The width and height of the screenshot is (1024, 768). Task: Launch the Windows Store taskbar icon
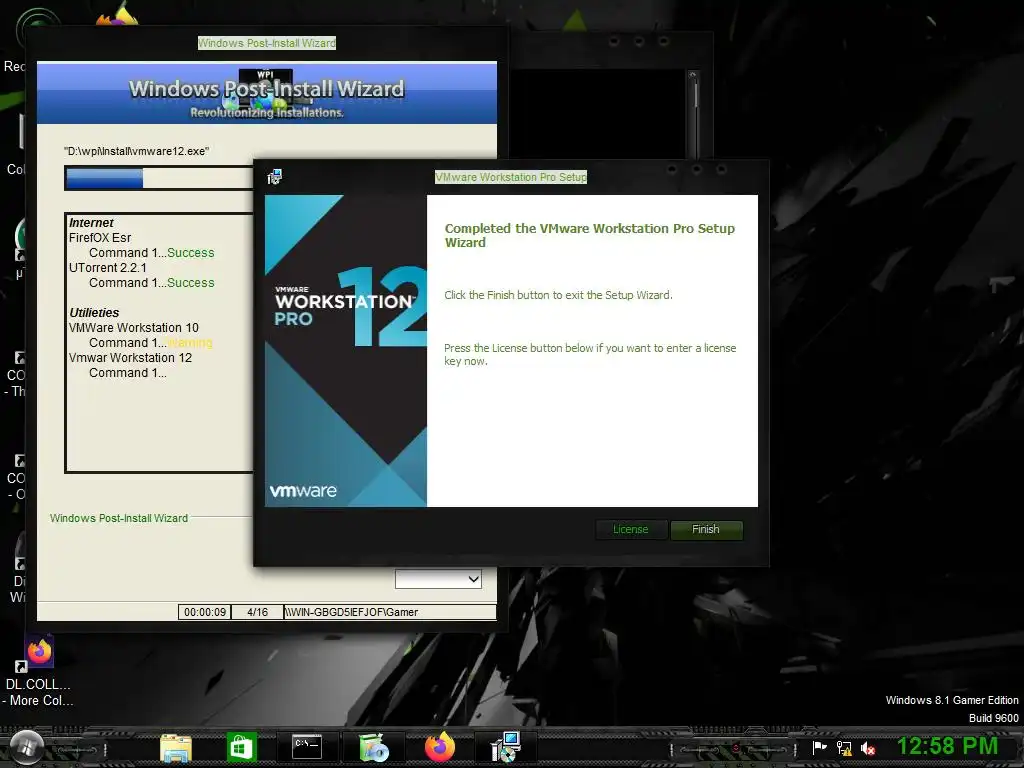(x=242, y=747)
